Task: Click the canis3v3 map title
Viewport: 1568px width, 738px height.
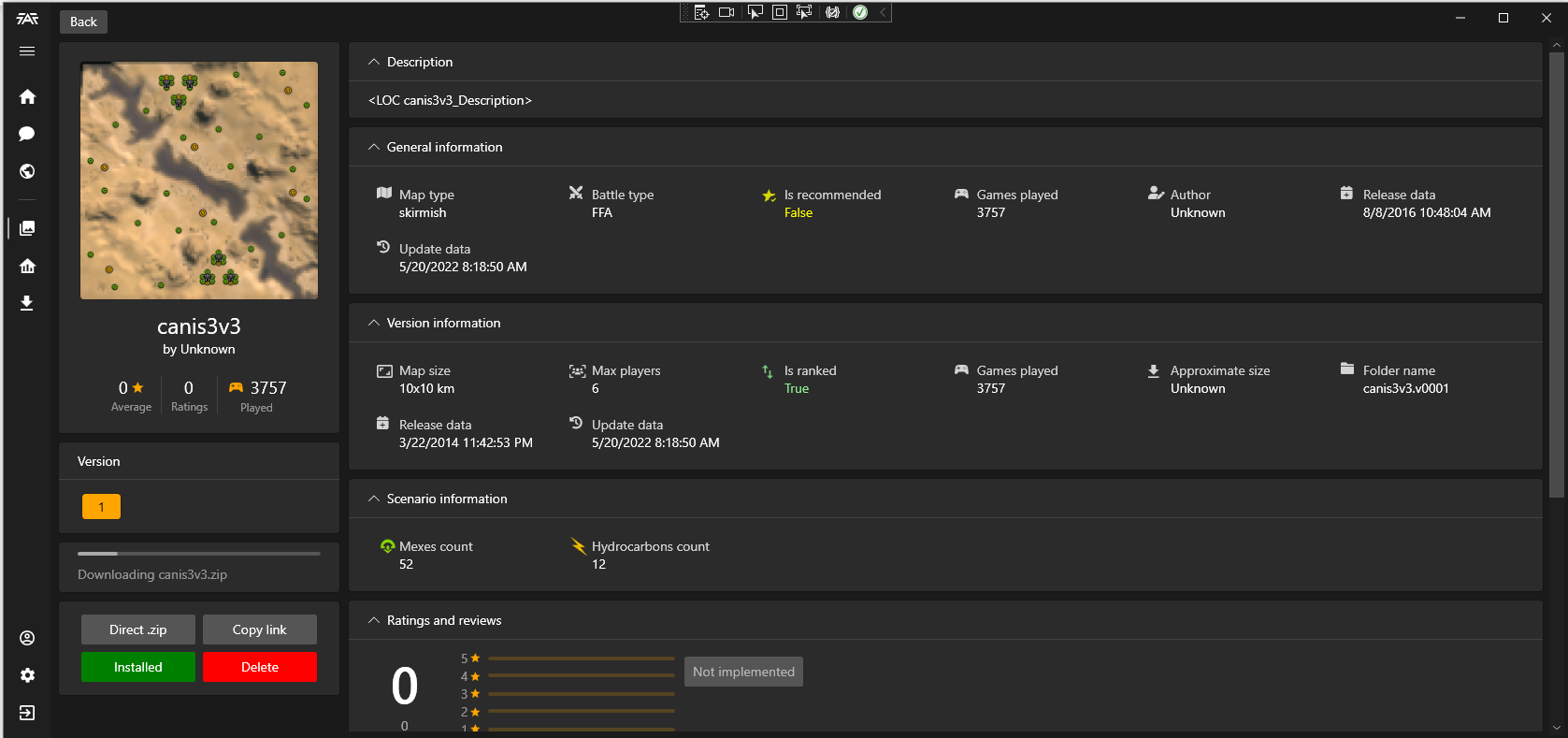Action: (x=199, y=326)
